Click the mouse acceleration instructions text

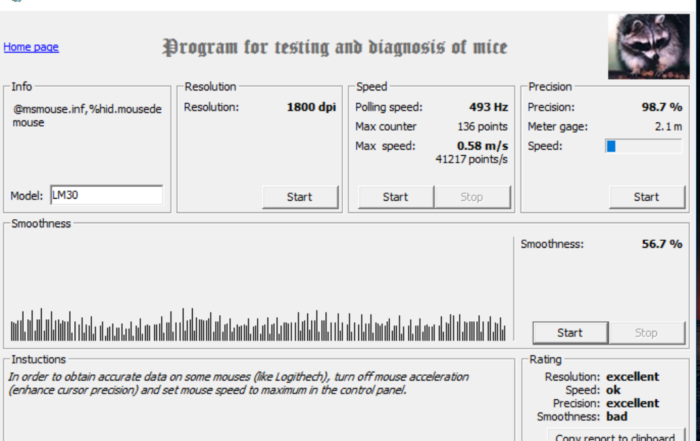pyautogui.click(x=238, y=383)
